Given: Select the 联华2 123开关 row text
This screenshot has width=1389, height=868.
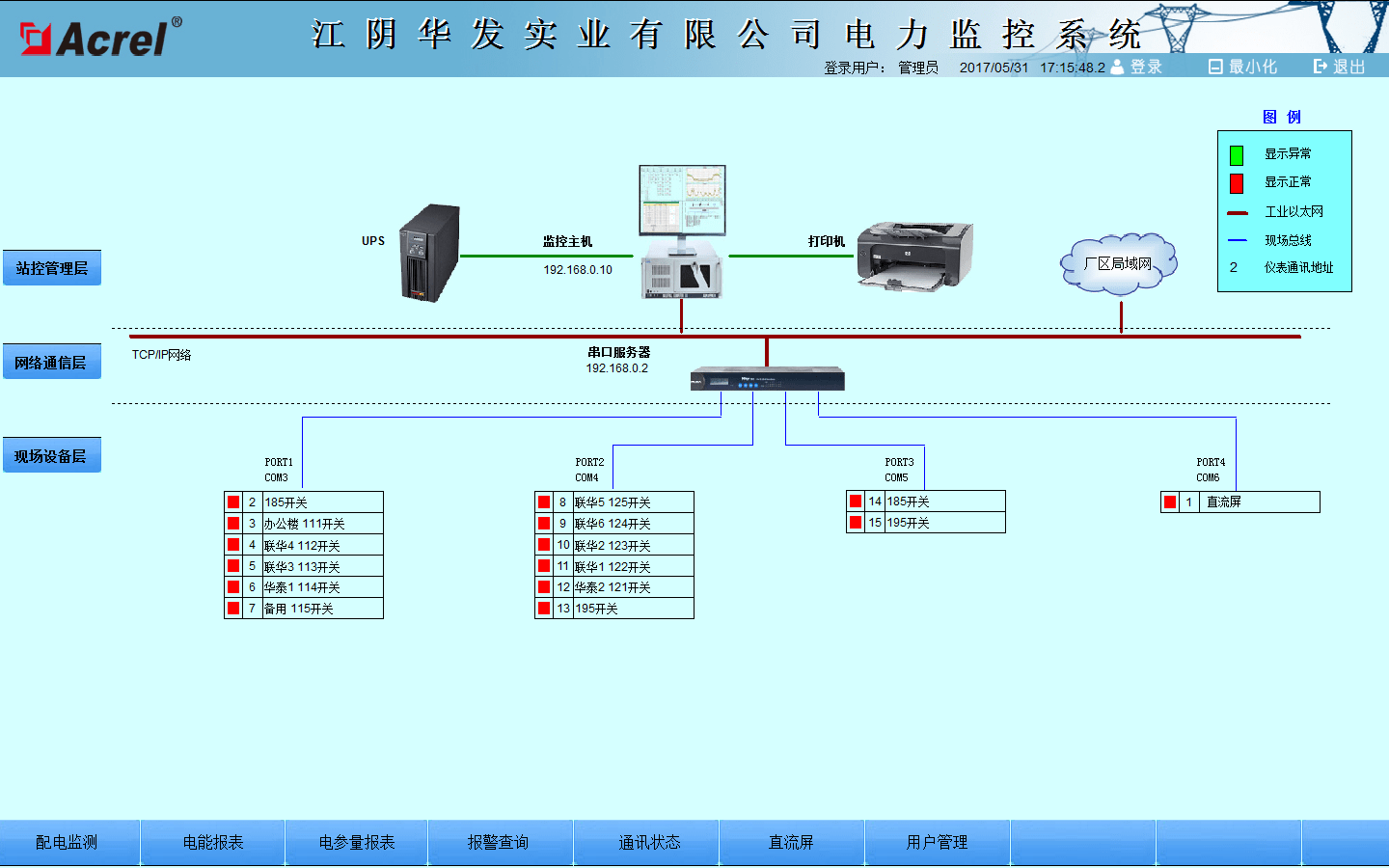Looking at the screenshot, I should pyautogui.click(x=613, y=545).
